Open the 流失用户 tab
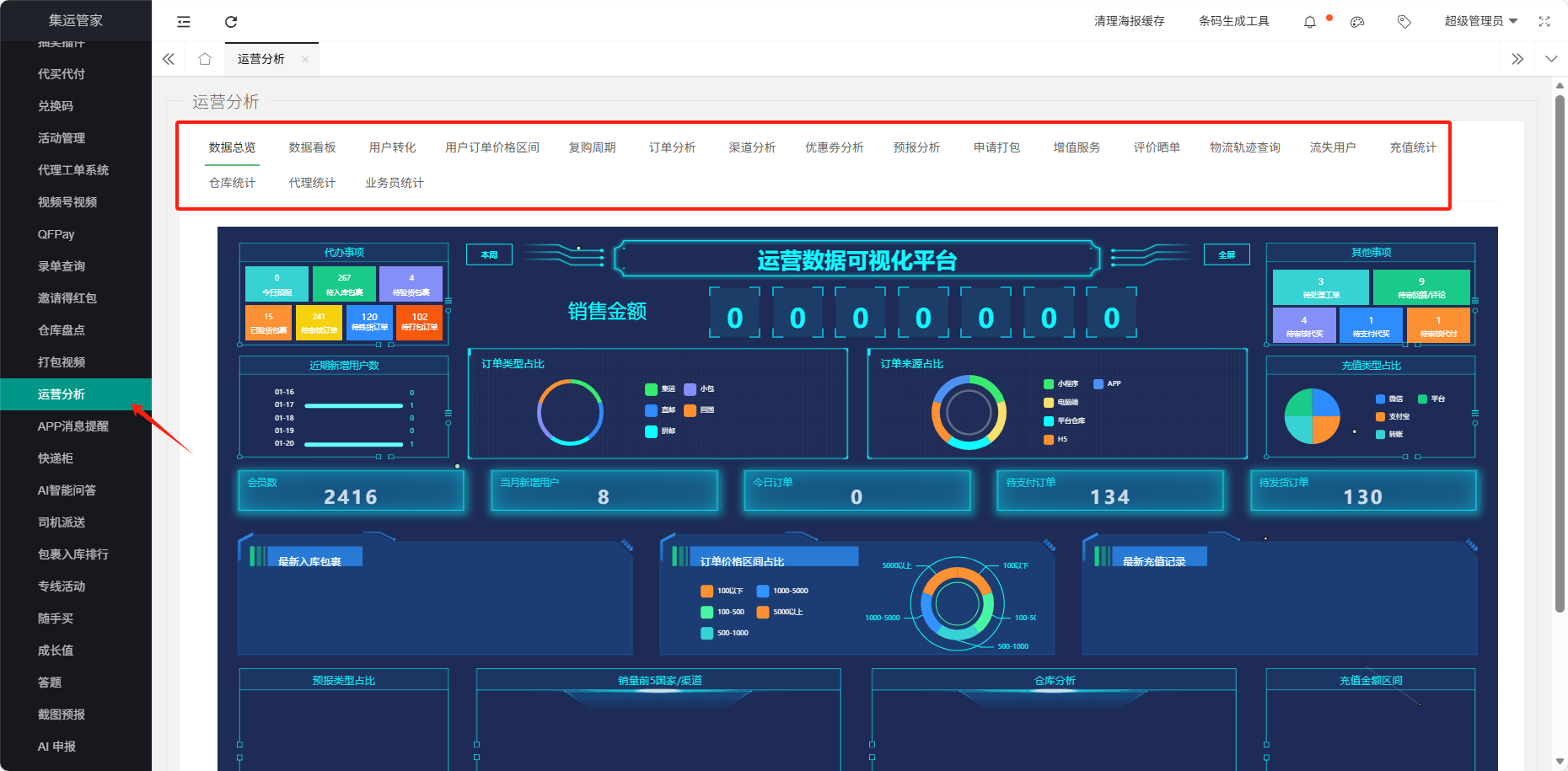Image resolution: width=1568 pixels, height=771 pixels. [x=1333, y=147]
